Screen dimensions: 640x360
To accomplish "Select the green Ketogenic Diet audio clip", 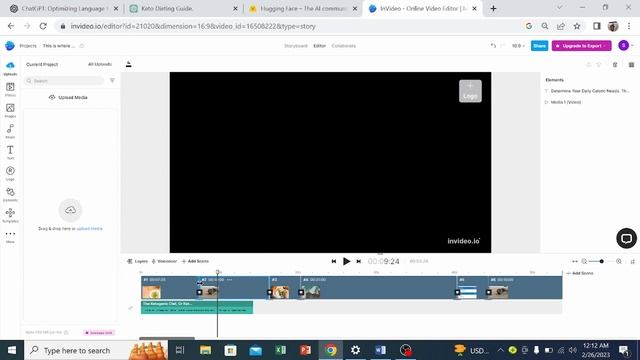I will pos(197,307).
